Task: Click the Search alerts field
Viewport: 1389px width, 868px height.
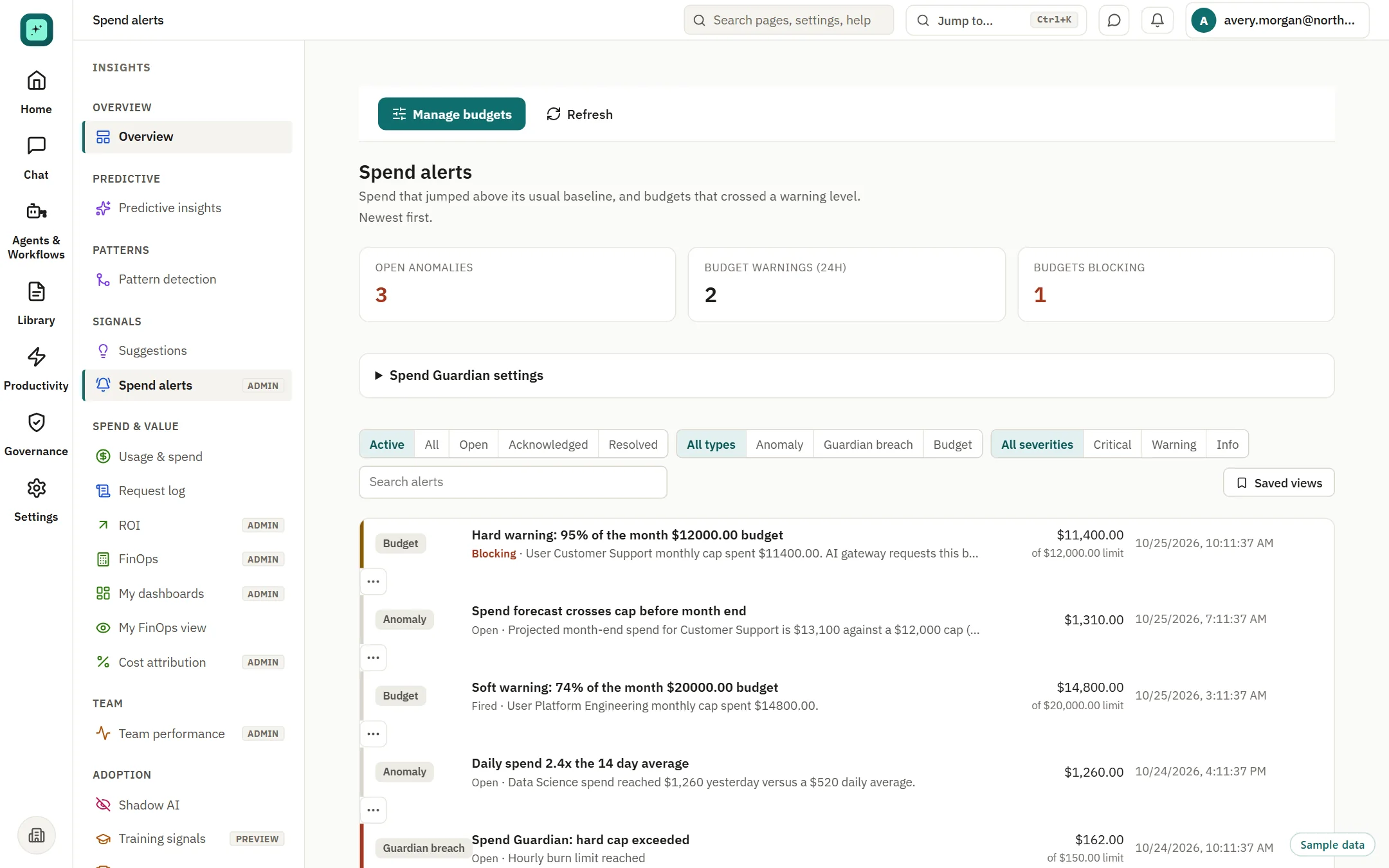Action: [513, 482]
